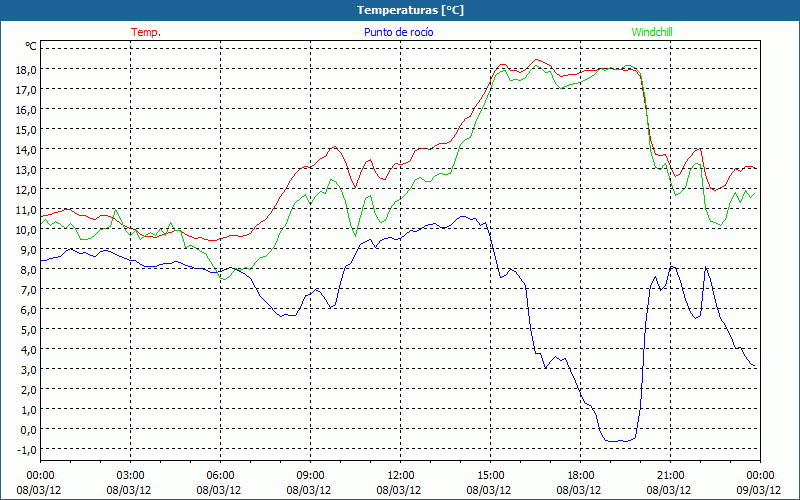Click the '7,0' y-axis value
Viewport: 800px width, 500px height.
pos(28,290)
